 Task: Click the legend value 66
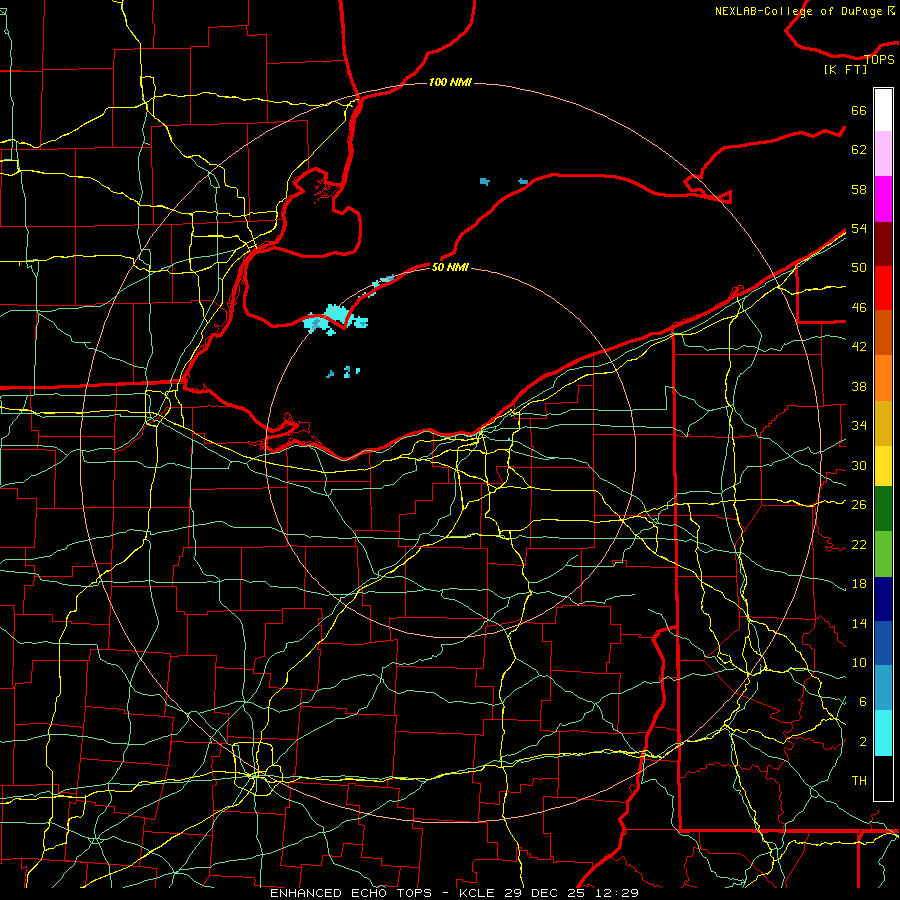tap(859, 111)
